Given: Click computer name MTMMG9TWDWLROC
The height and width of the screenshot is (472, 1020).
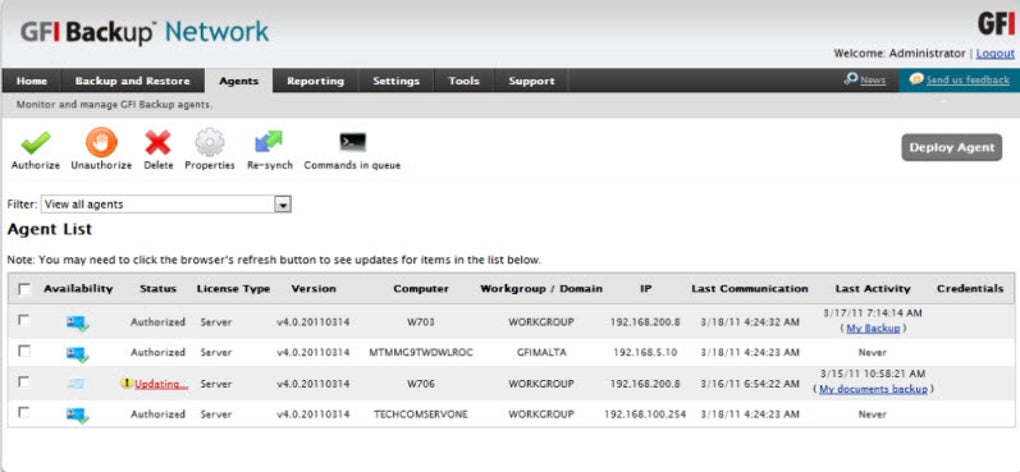Looking at the screenshot, I should point(421,353).
